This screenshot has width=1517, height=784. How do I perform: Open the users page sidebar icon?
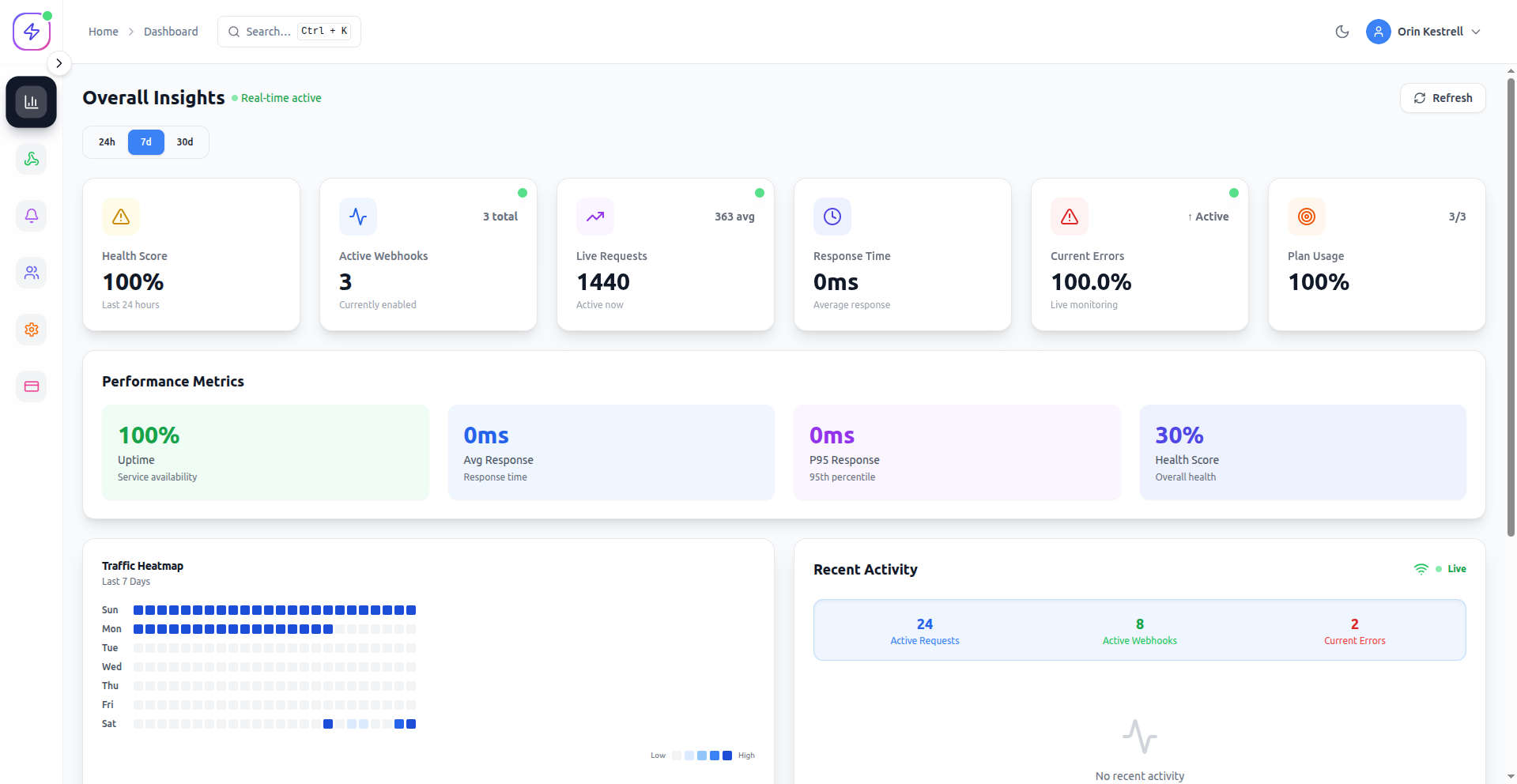click(32, 273)
